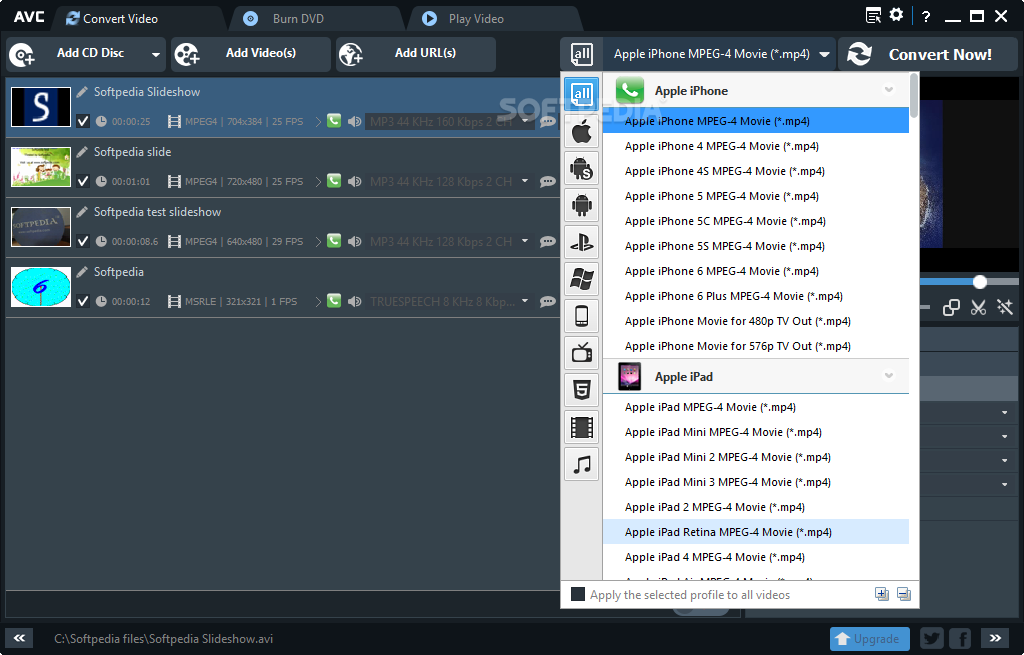Click the profile list scrollbar
1024x655 pixels.
pyautogui.click(x=914, y=96)
